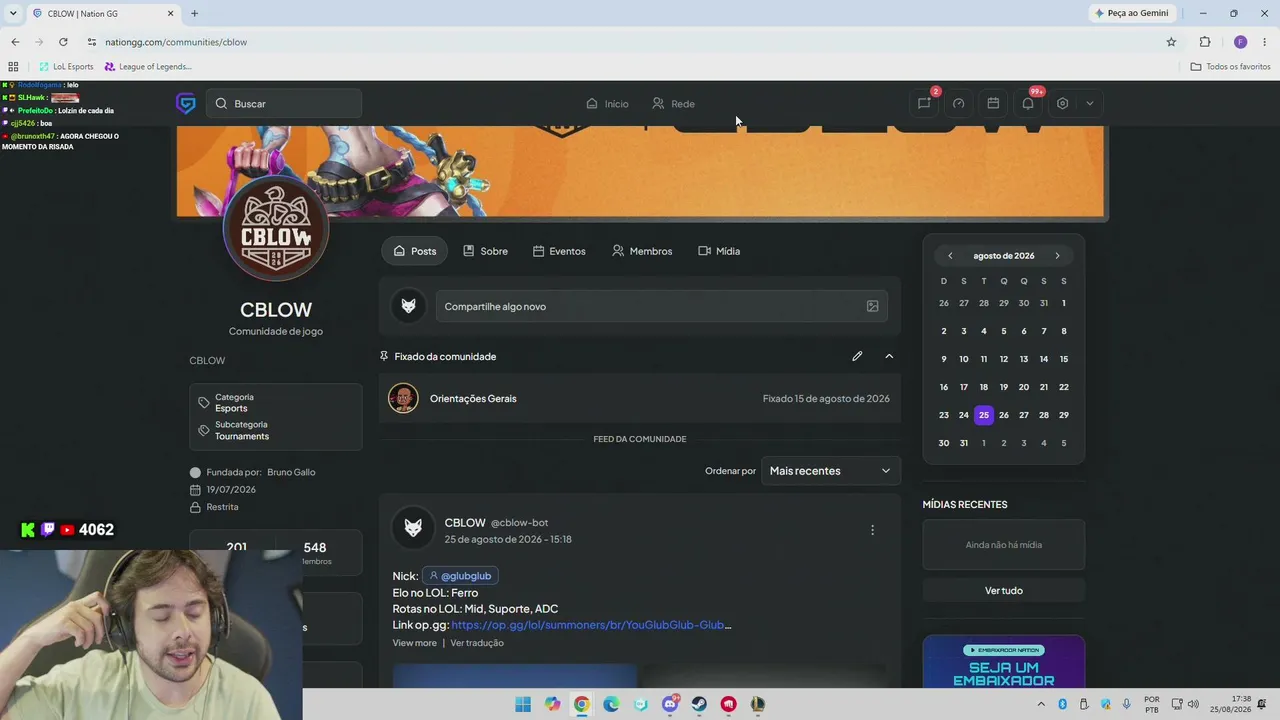This screenshot has height=720, width=1280.
Task: Expand the header account dropdown chevron
Action: (x=1089, y=103)
